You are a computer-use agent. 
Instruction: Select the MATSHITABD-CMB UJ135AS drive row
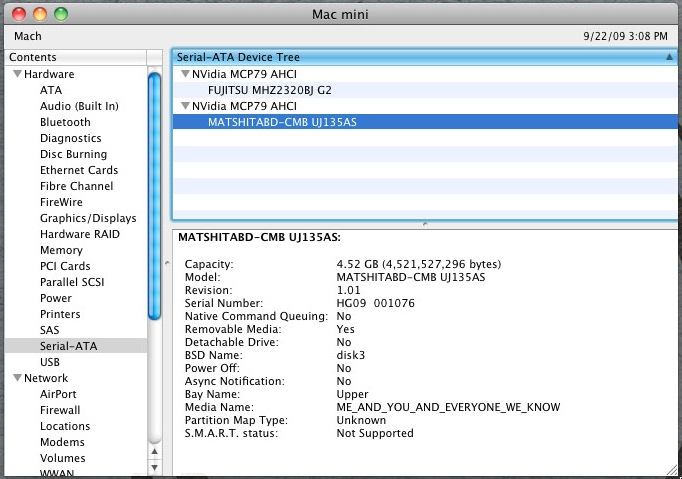pos(425,122)
